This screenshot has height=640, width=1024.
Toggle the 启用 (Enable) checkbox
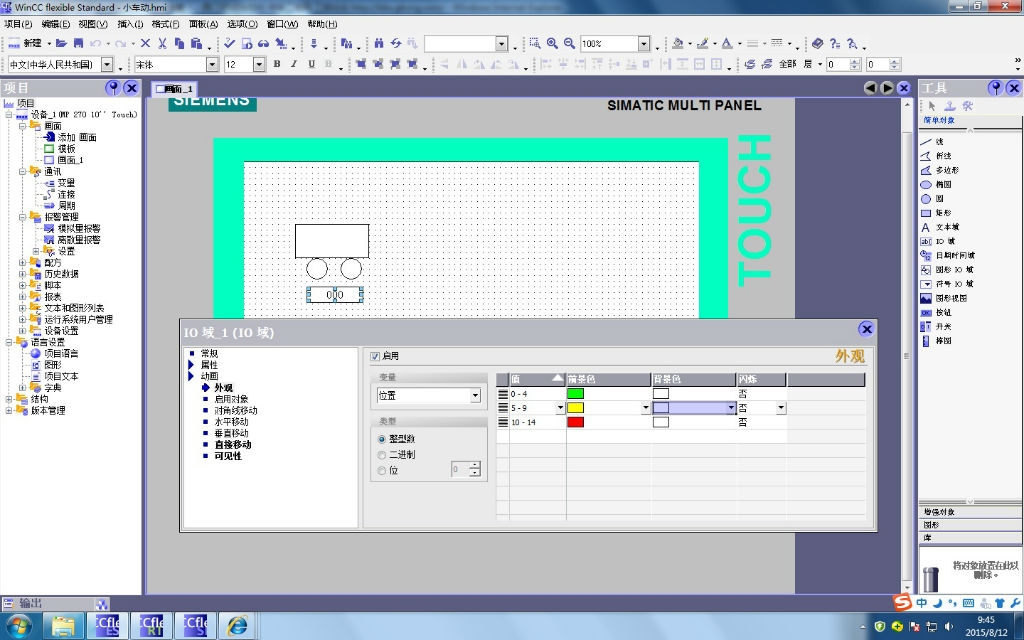375,356
